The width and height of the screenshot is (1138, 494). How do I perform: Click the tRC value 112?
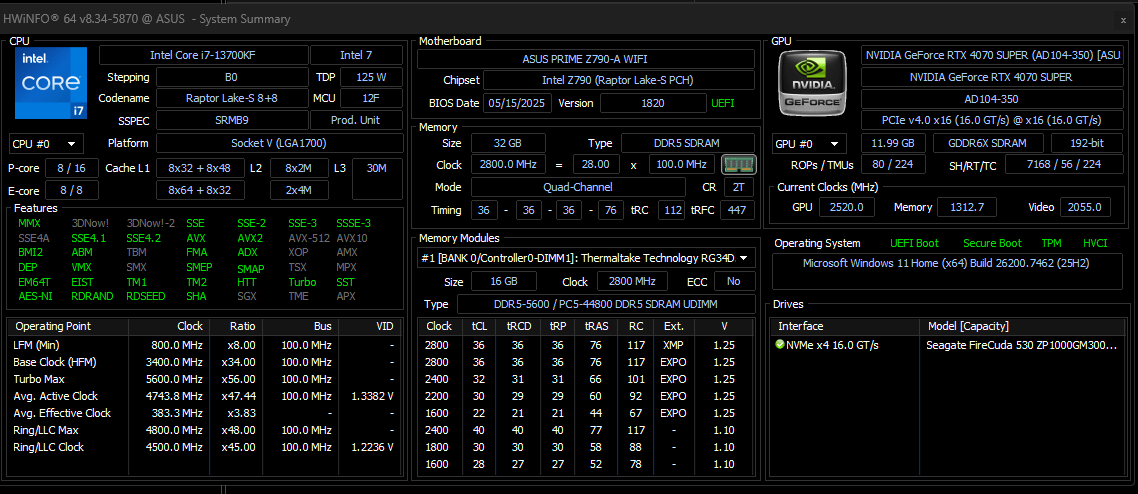[671, 210]
